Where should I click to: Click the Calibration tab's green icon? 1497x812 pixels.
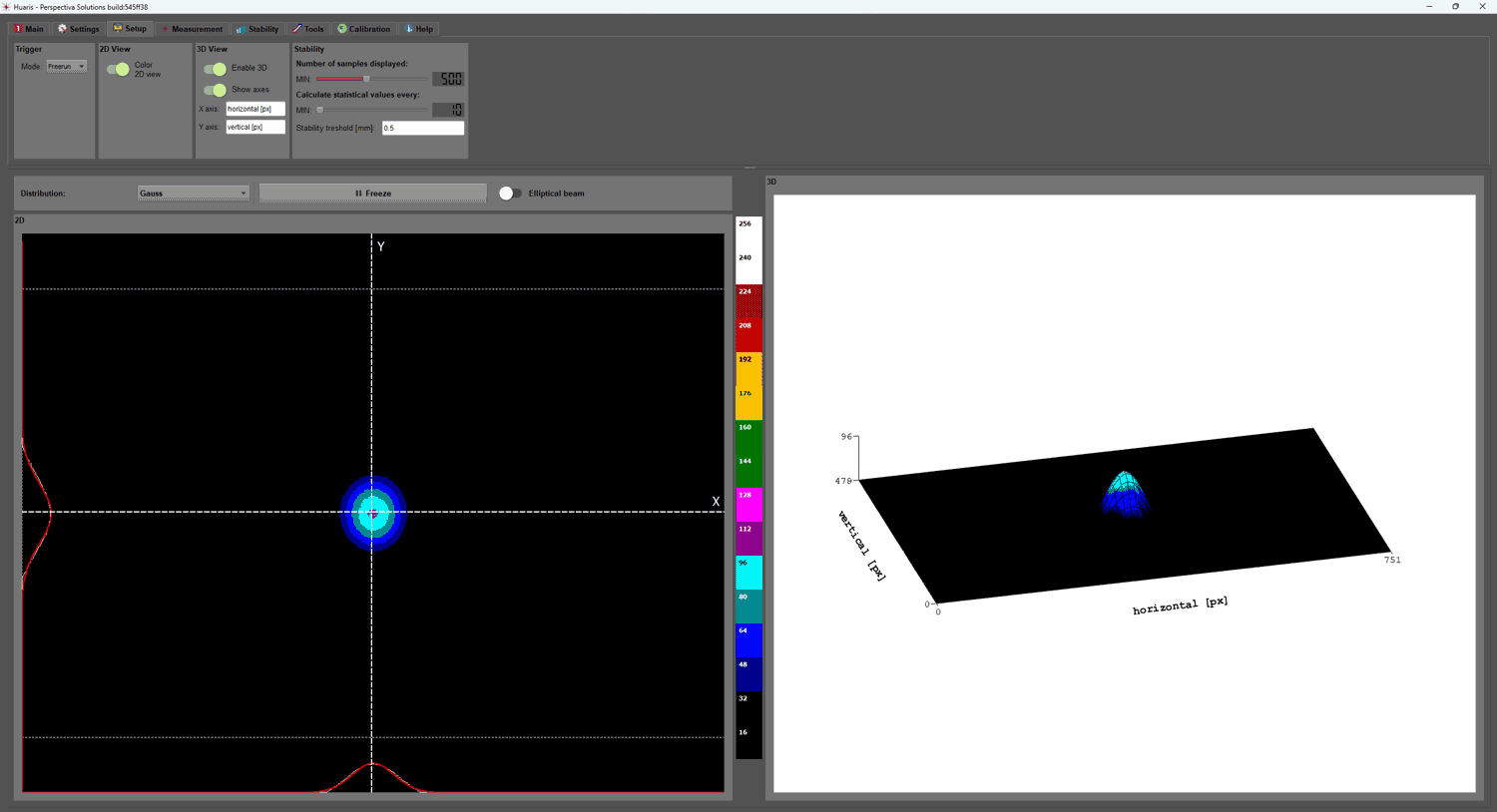[x=342, y=29]
